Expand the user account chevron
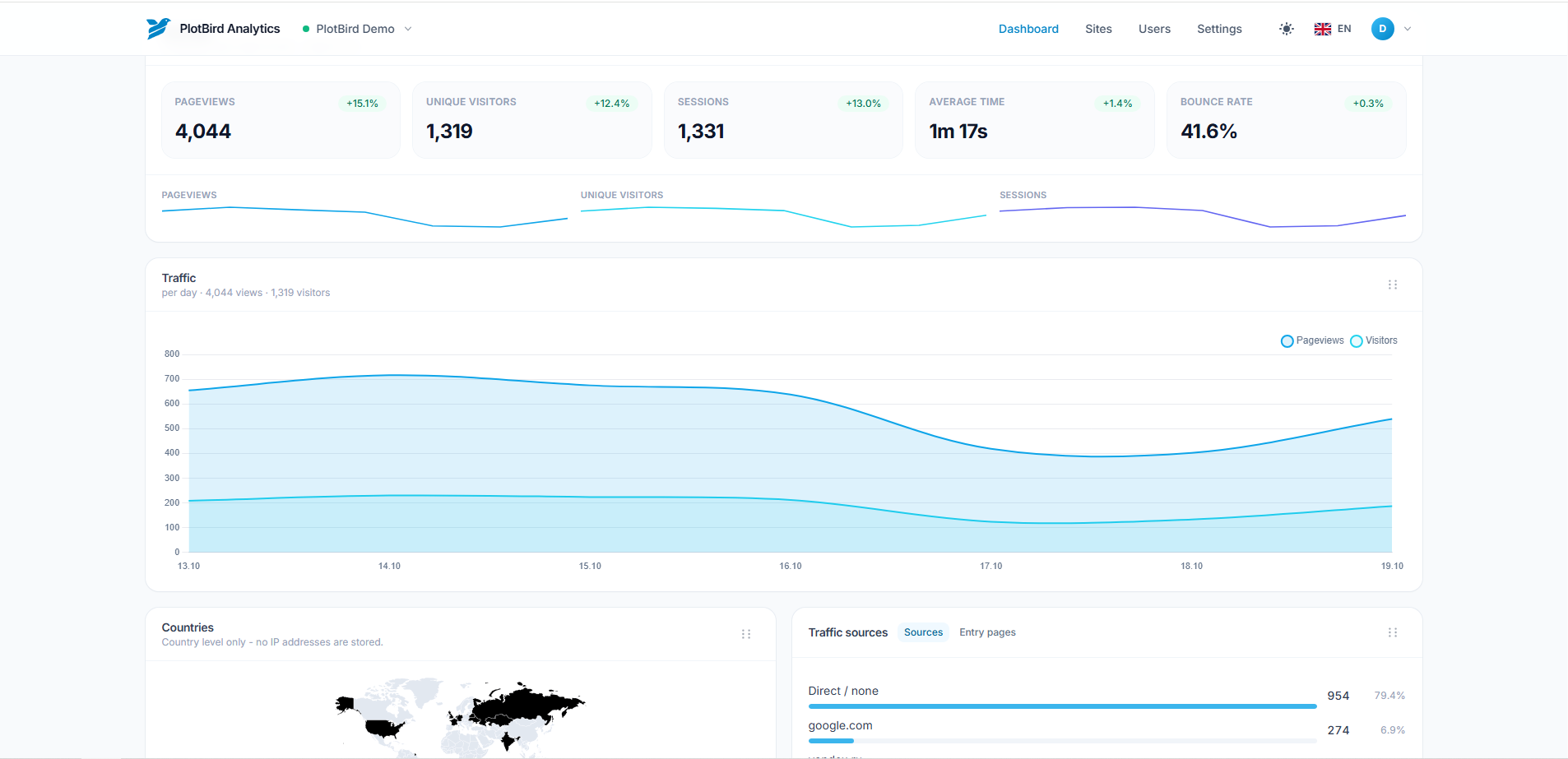 click(x=1408, y=29)
